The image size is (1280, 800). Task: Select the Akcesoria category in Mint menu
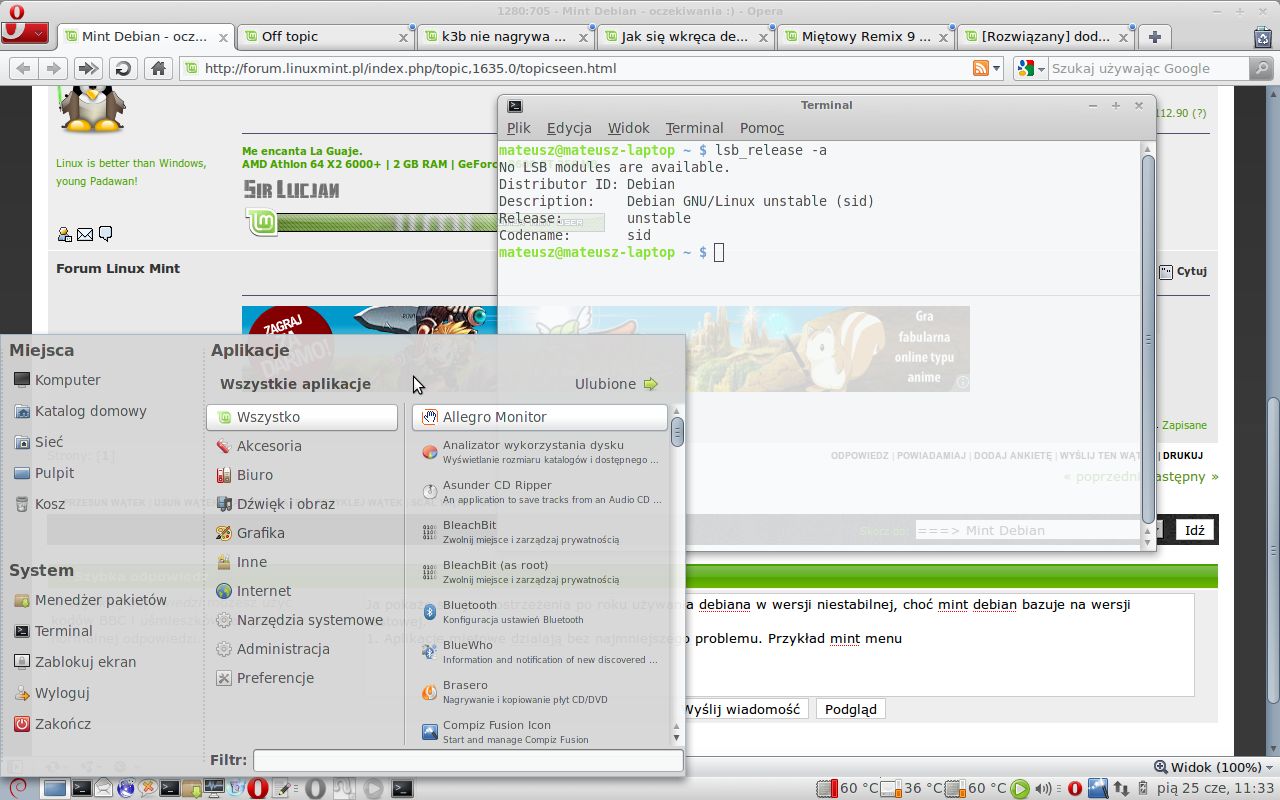pos(302,446)
